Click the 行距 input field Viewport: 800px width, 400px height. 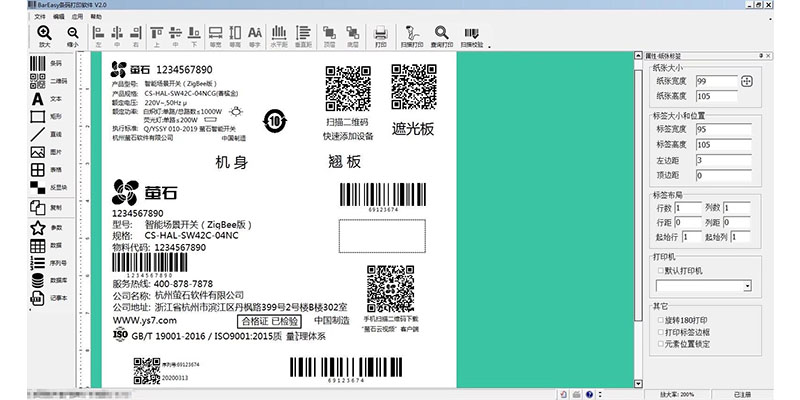click(688, 222)
